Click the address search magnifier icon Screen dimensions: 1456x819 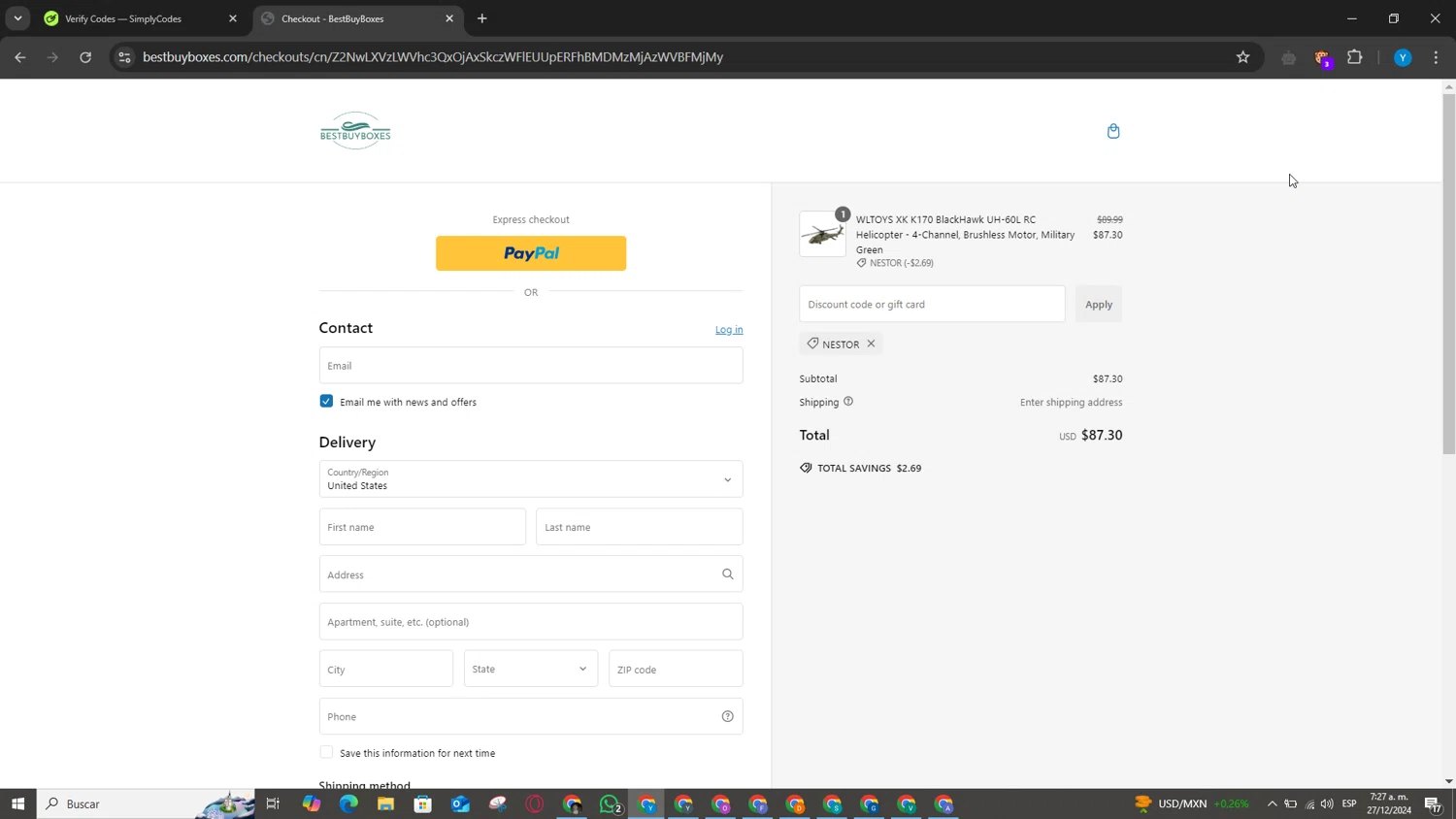pyautogui.click(x=727, y=574)
